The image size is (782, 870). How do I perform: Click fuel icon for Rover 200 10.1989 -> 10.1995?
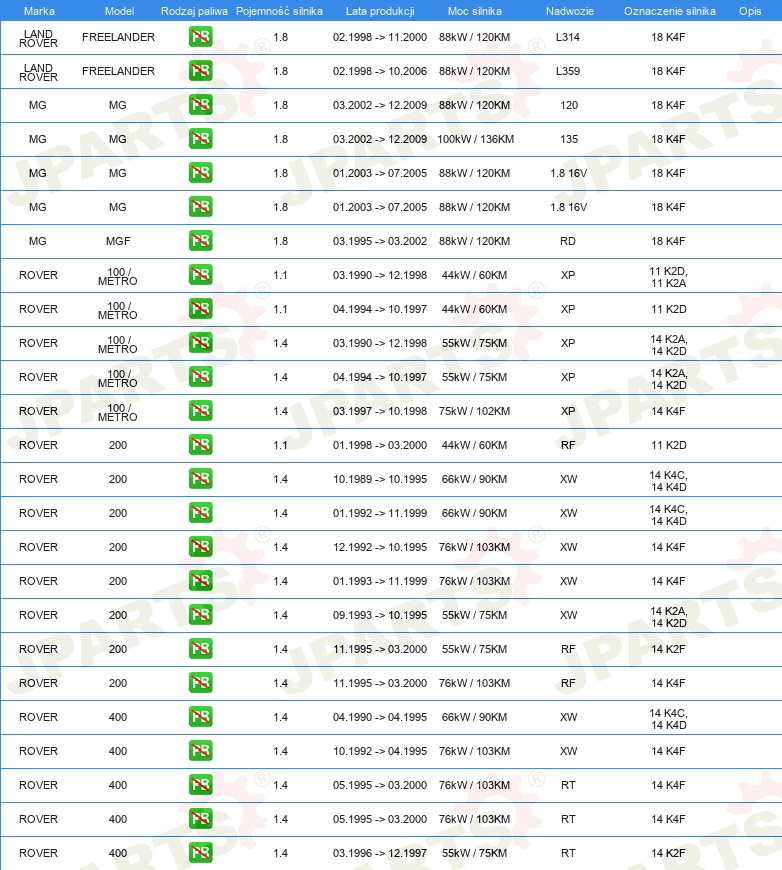[x=200, y=479]
